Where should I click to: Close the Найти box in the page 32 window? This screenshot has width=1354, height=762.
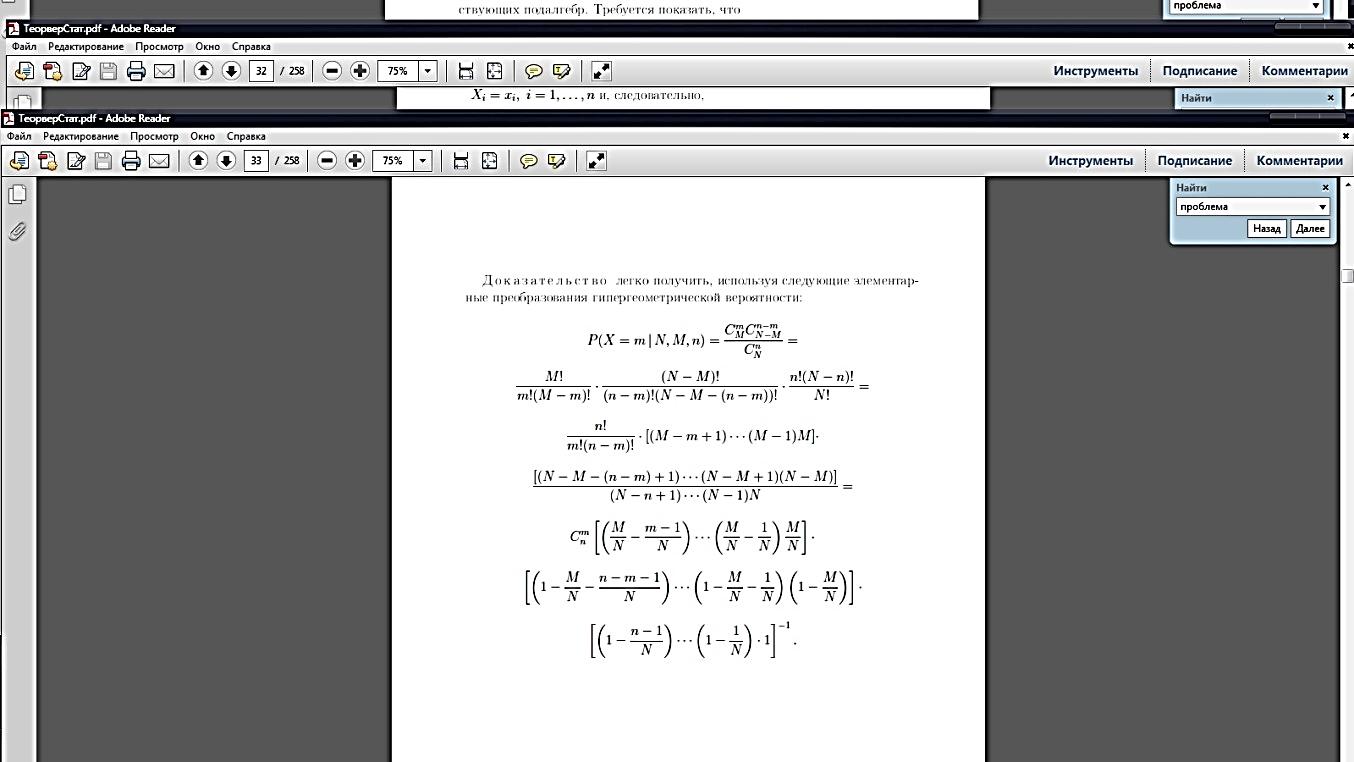[1330, 98]
